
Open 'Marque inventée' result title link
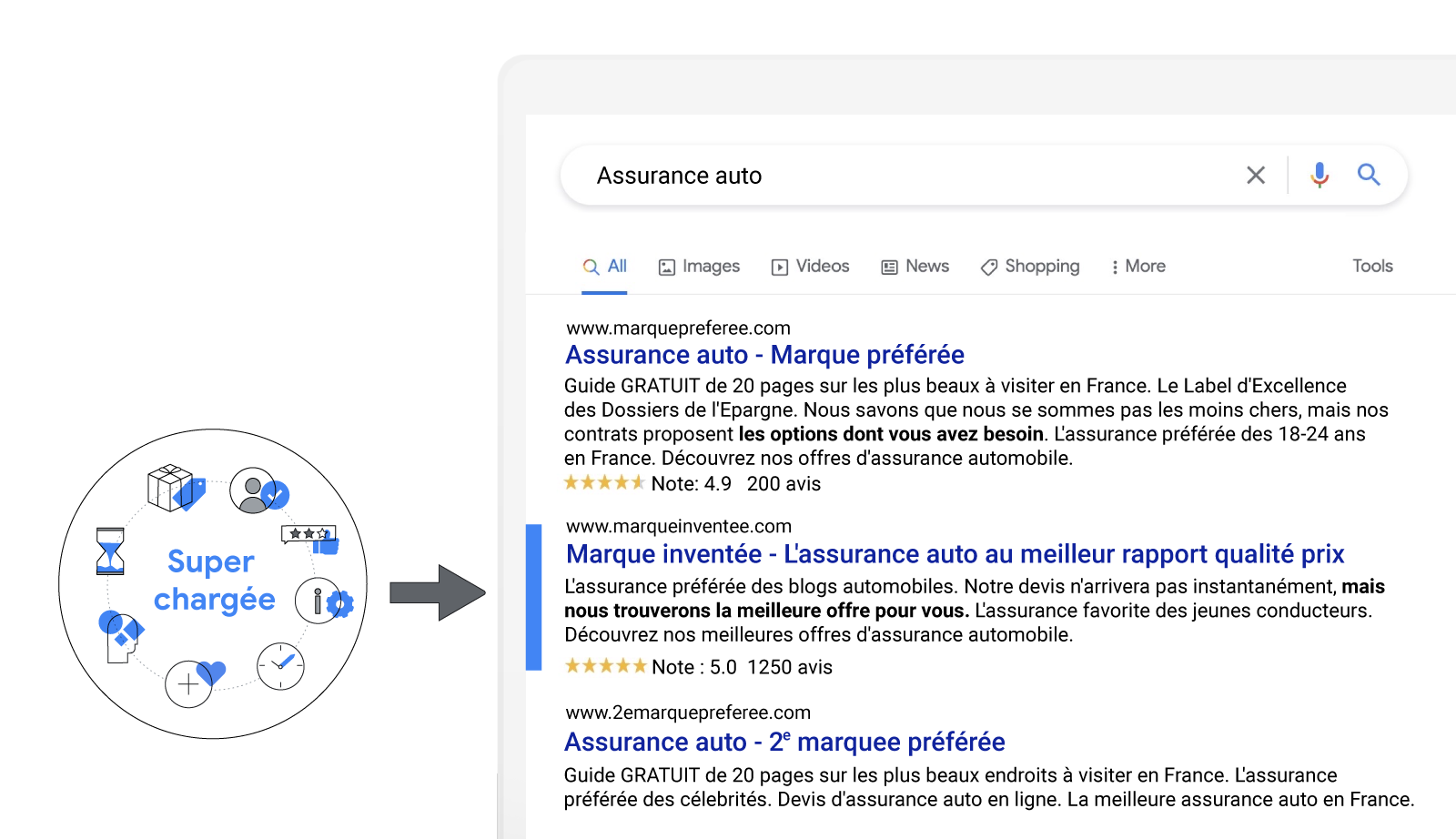point(955,554)
